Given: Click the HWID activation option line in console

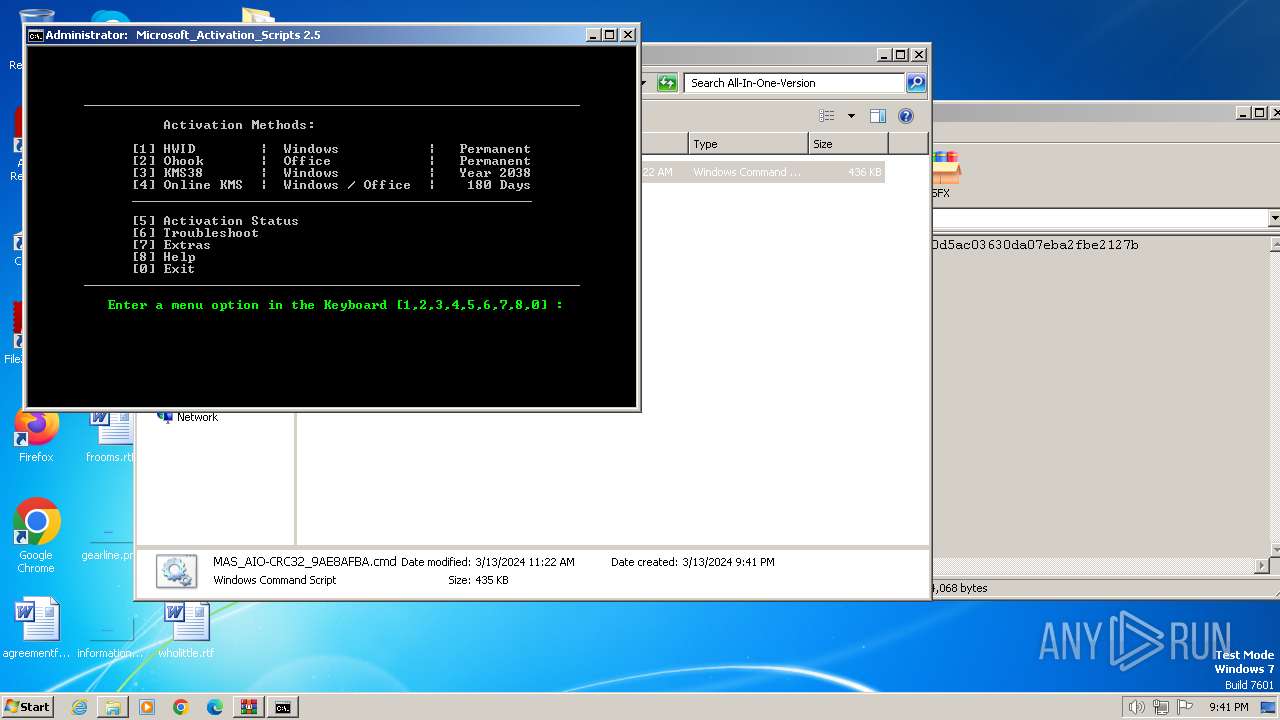Looking at the screenshot, I should click(331, 149).
